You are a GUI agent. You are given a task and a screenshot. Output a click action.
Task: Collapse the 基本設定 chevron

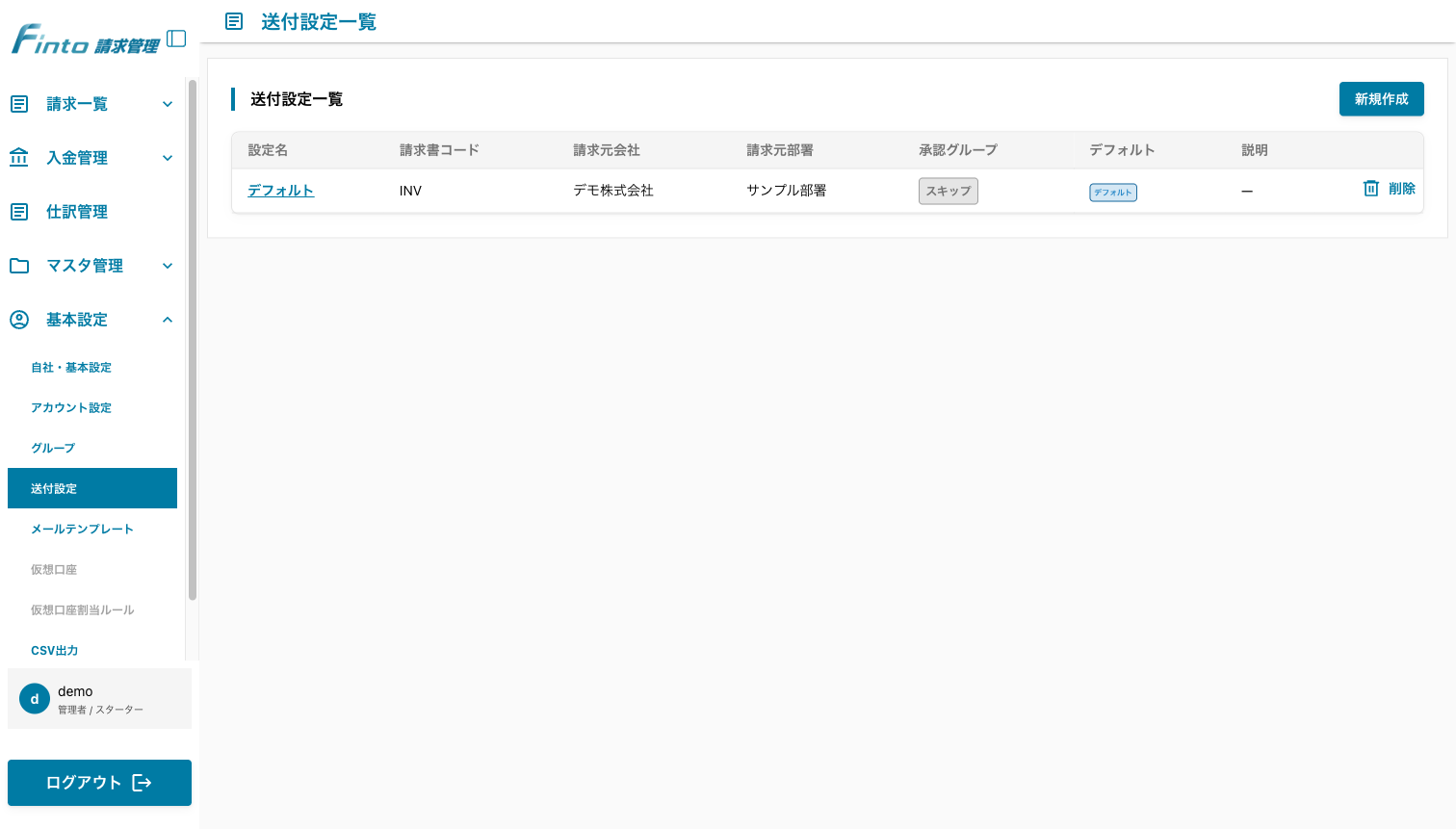click(x=168, y=320)
